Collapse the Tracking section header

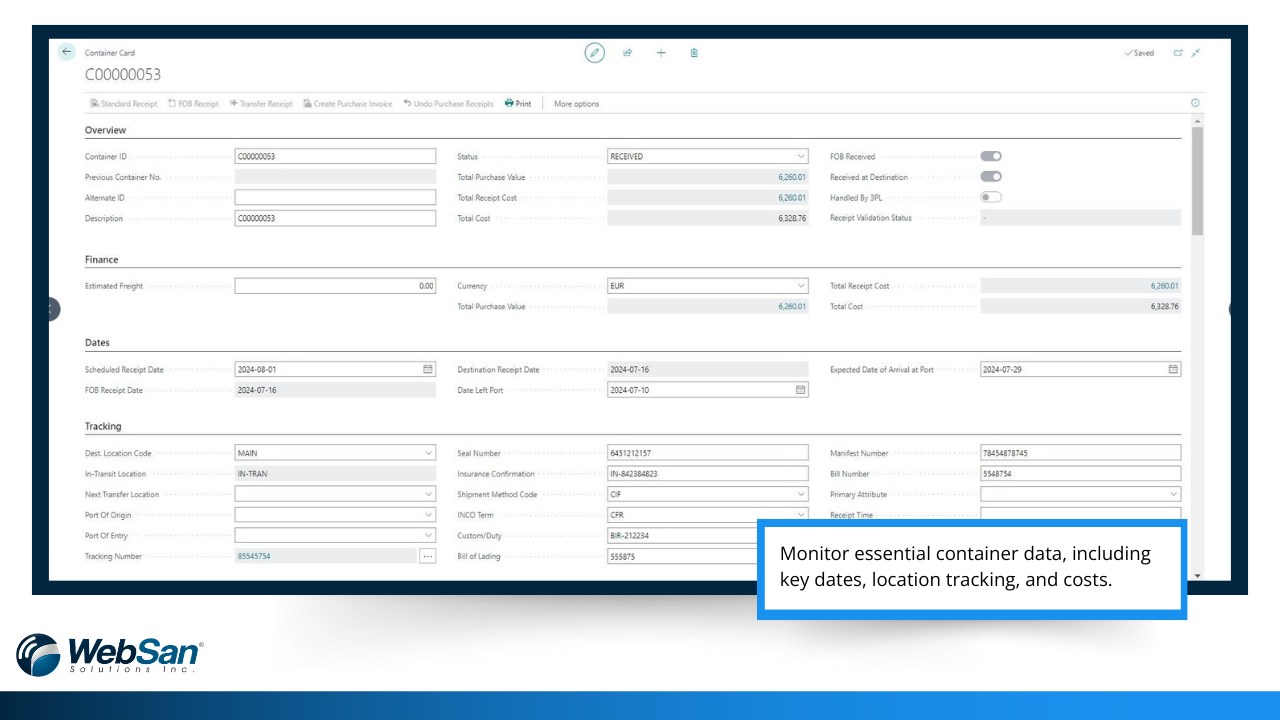tap(103, 426)
